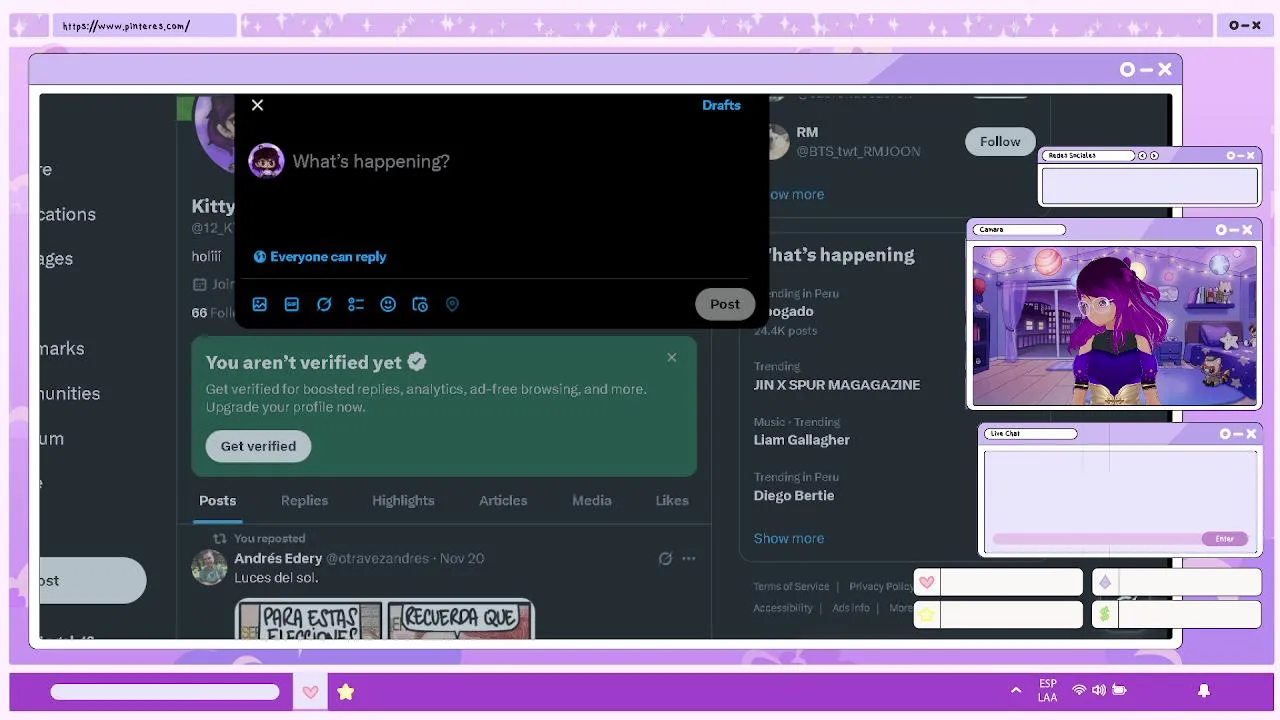Switch to the Media tab
The image size is (1280, 720).
pyautogui.click(x=592, y=500)
